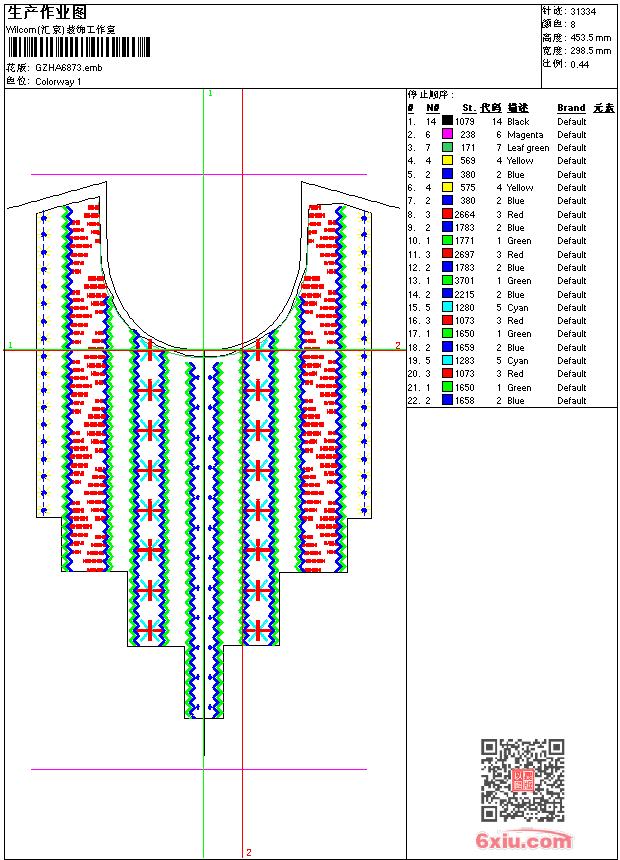Click the Brand column header

(x=571, y=108)
